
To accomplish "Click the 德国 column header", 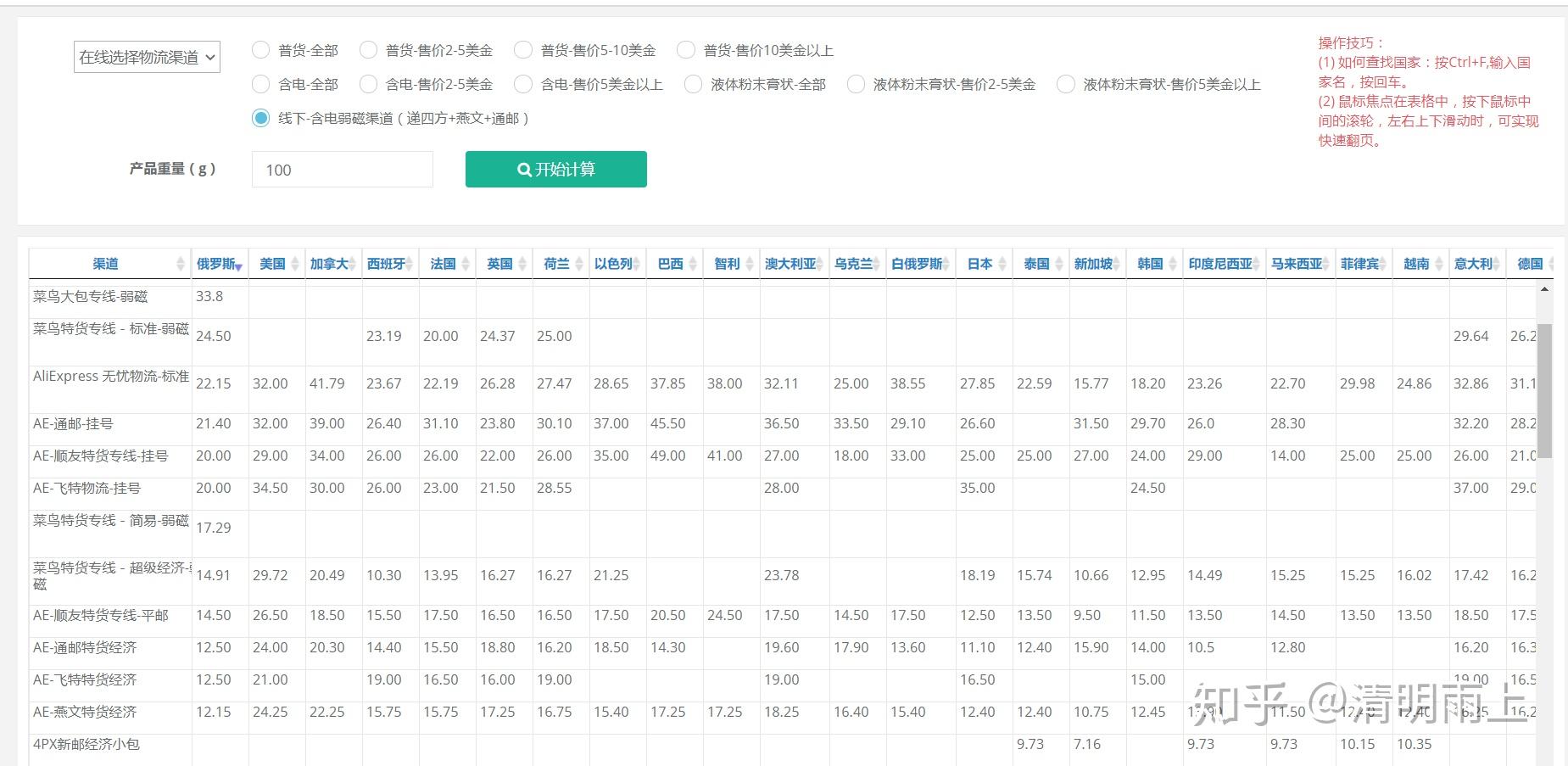I will [1530, 264].
